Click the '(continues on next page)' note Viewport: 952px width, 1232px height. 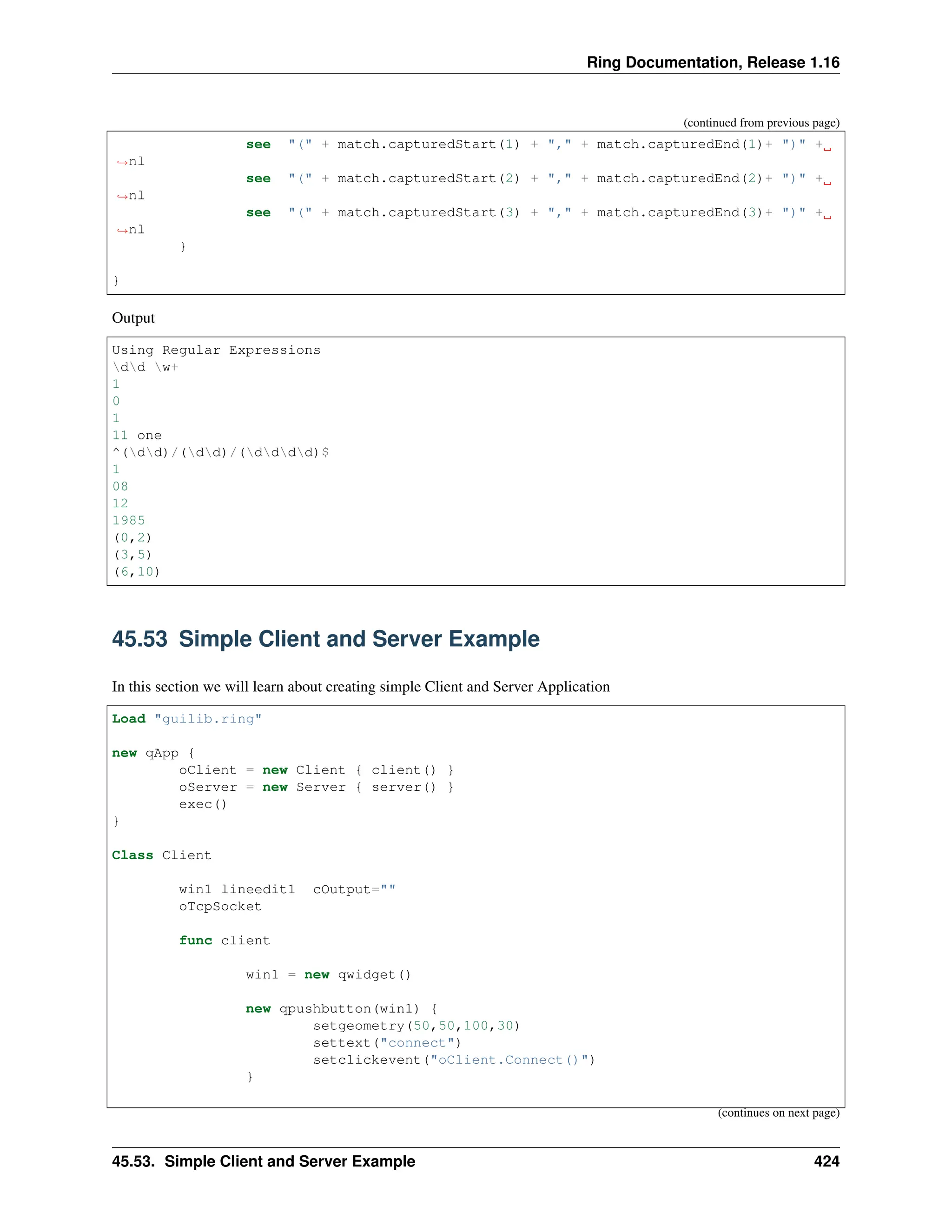tap(778, 1113)
